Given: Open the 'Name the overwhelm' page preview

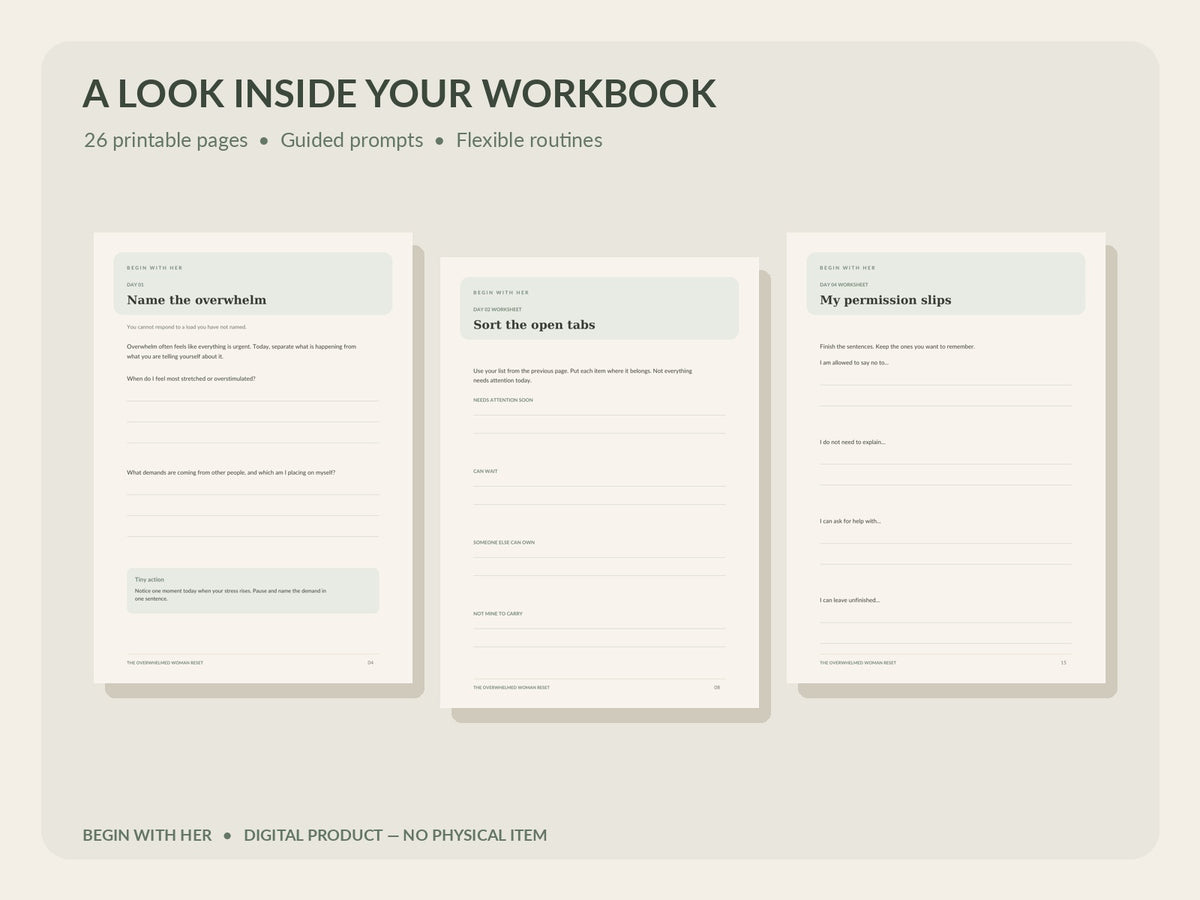Looking at the screenshot, I should (x=253, y=458).
